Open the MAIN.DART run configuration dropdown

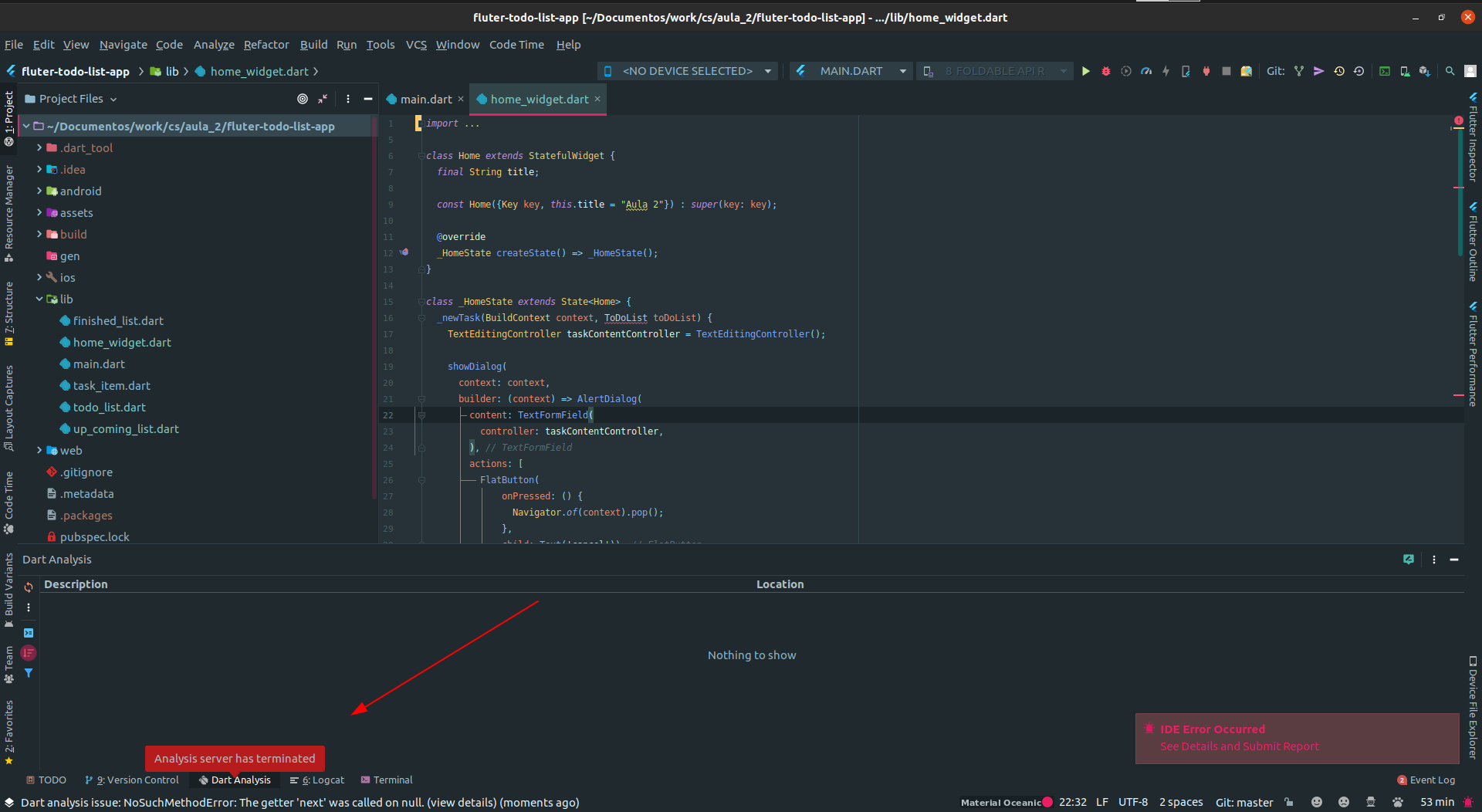[851, 70]
